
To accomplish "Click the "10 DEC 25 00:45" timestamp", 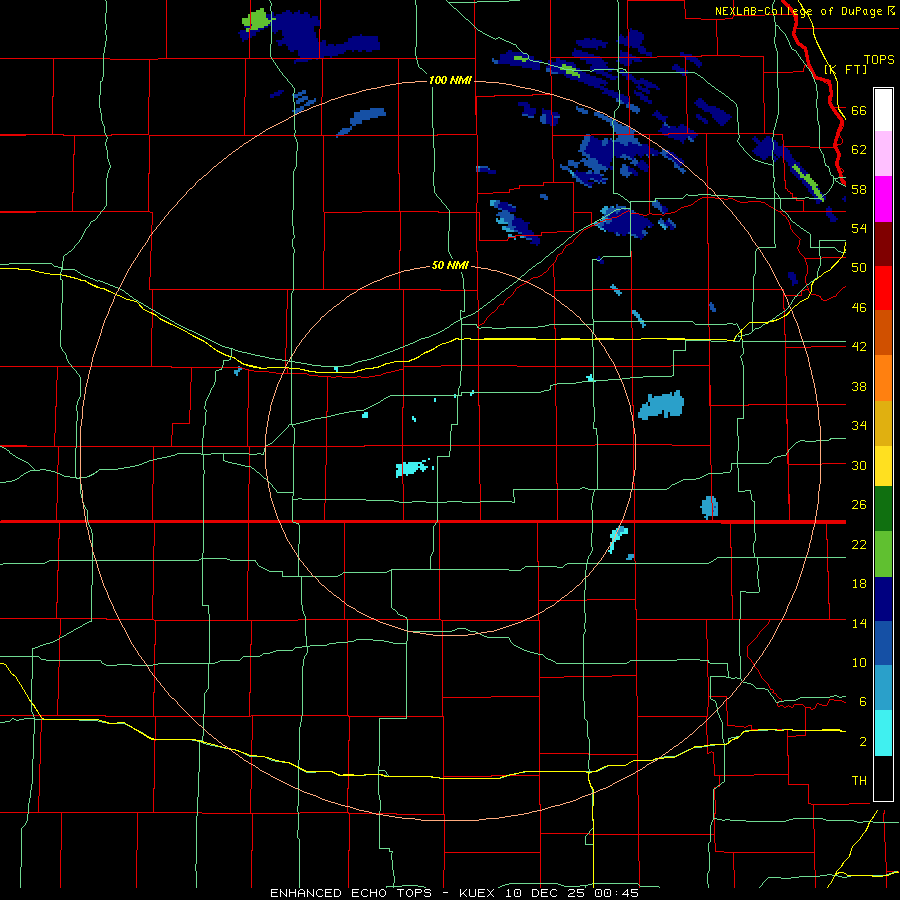I will click(x=572, y=893).
